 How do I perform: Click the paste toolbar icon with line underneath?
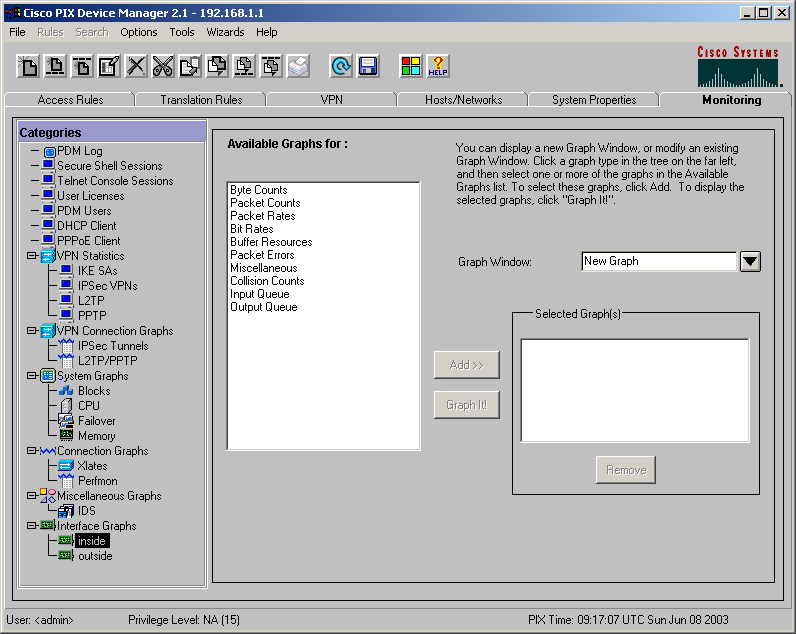pyautogui.click(x=244, y=66)
